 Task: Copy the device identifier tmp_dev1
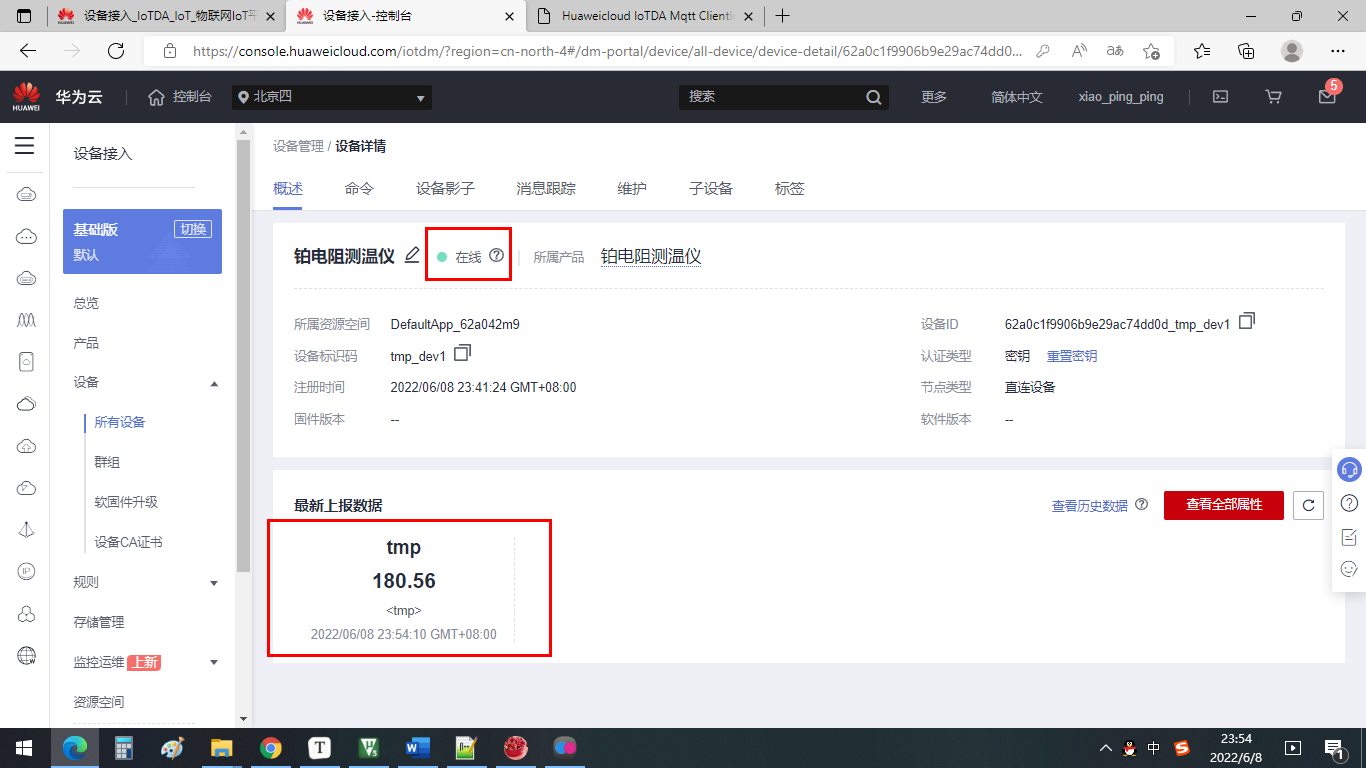tap(462, 354)
